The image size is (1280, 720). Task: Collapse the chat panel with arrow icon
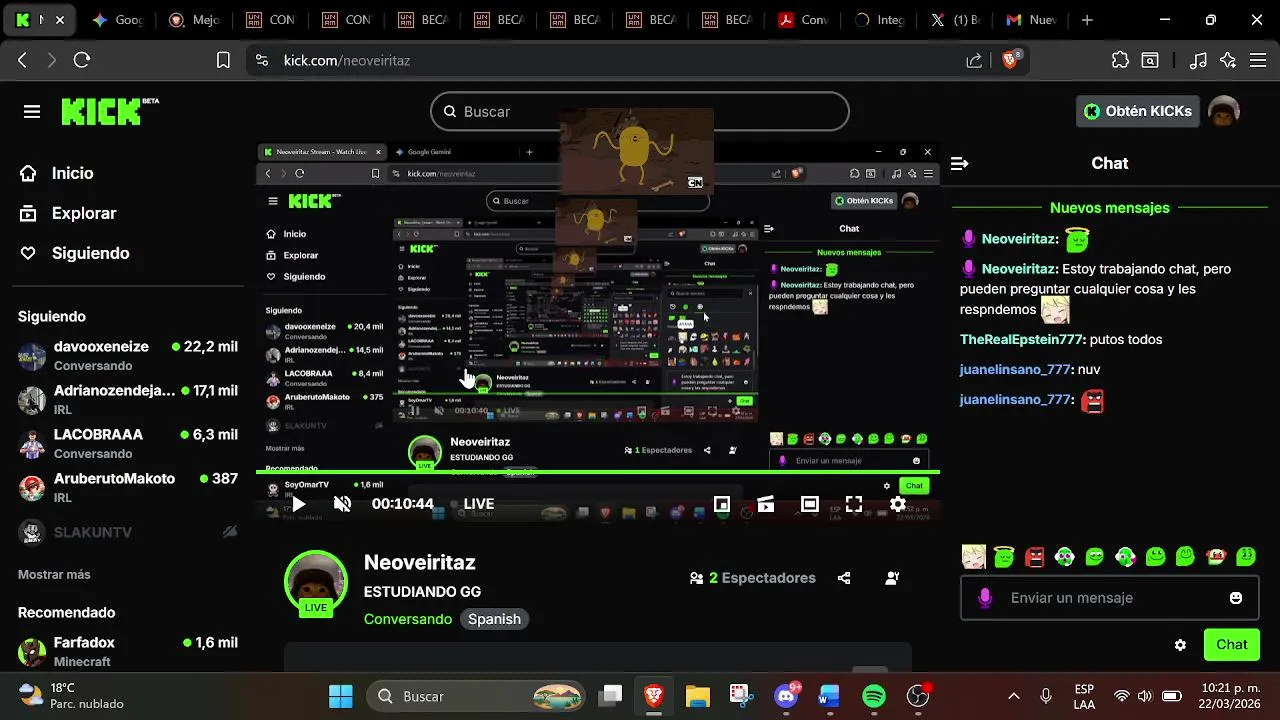[x=960, y=163]
